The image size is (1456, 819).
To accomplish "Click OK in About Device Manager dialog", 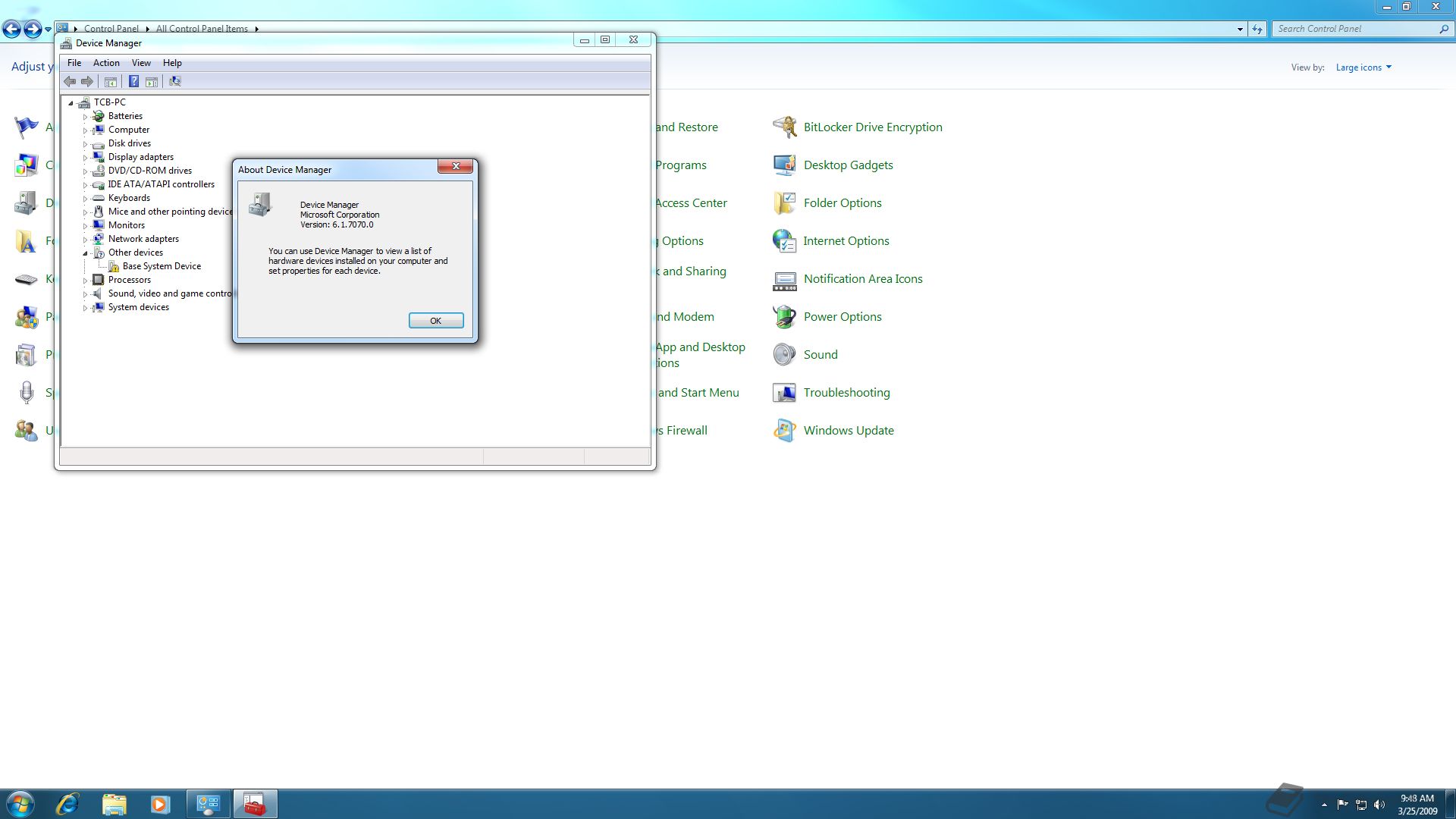I will click(x=436, y=321).
